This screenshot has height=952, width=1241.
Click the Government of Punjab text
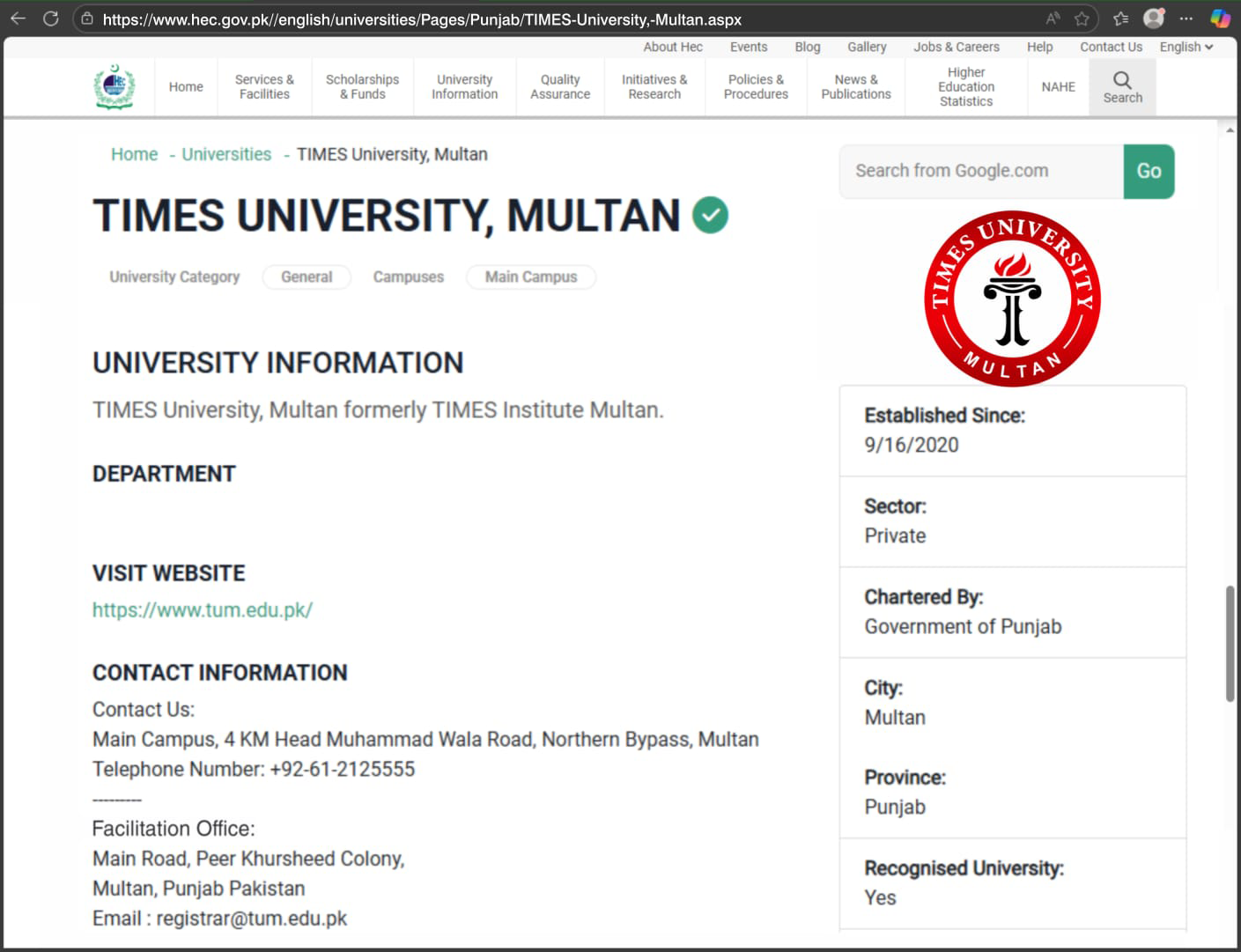click(x=963, y=626)
